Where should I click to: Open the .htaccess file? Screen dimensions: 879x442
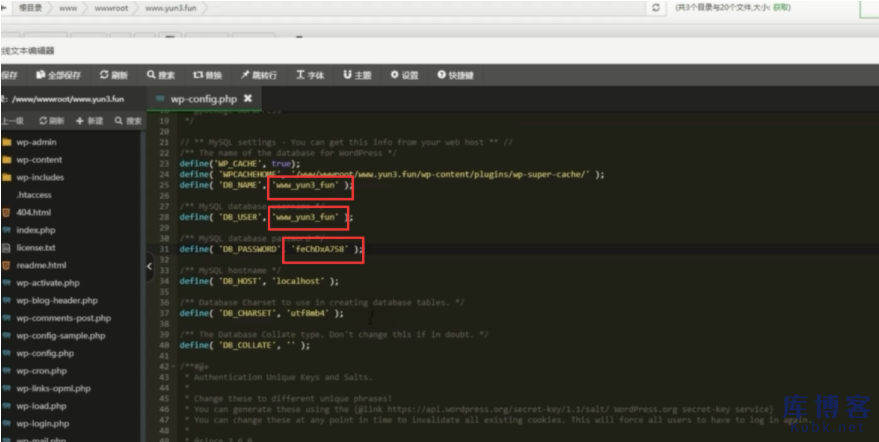point(34,195)
